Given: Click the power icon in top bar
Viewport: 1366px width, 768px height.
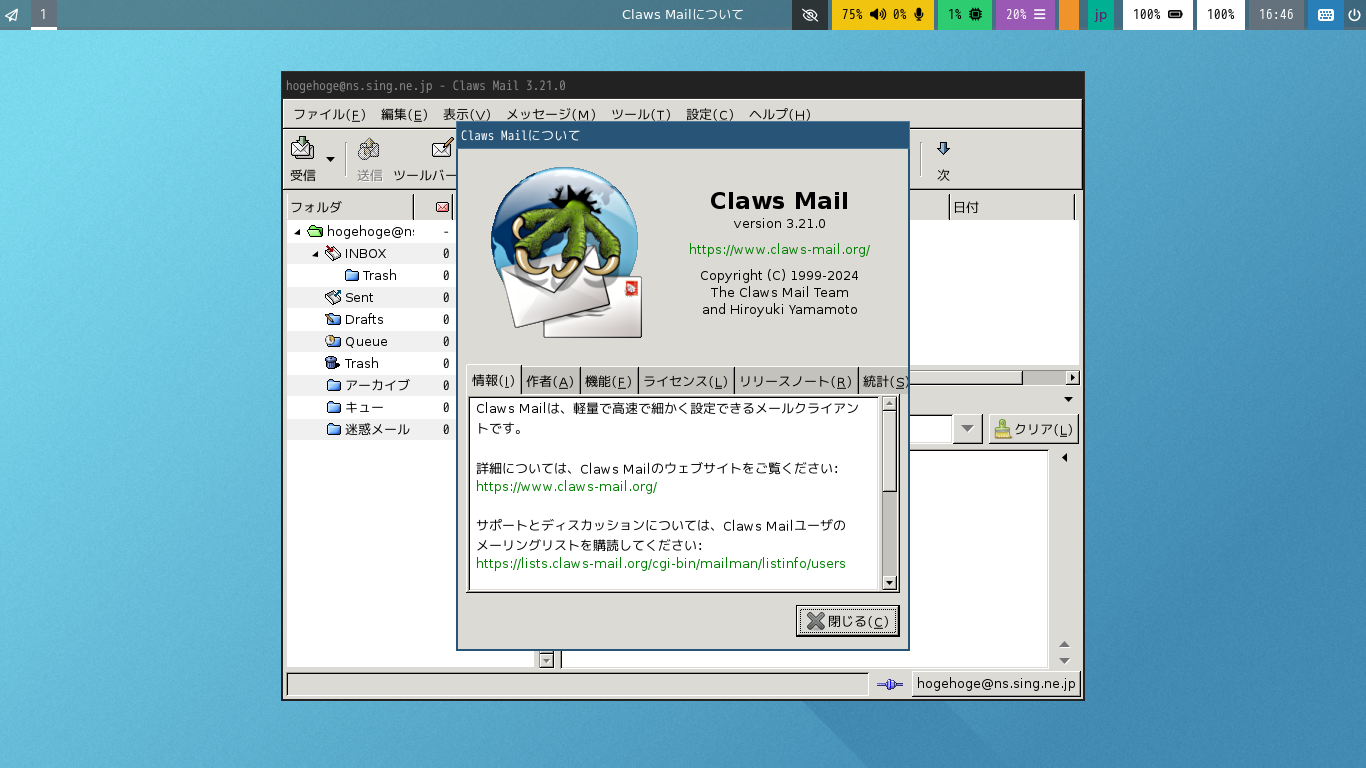Looking at the screenshot, I should pos(1354,14).
